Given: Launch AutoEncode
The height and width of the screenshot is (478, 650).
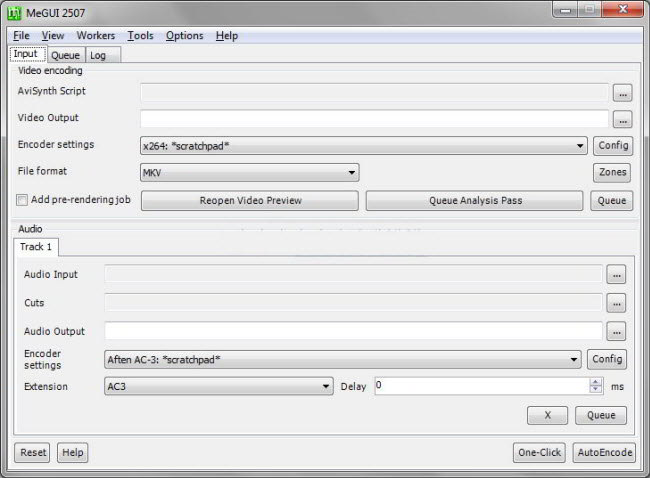Looking at the screenshot, I should (x=604, y=452).
